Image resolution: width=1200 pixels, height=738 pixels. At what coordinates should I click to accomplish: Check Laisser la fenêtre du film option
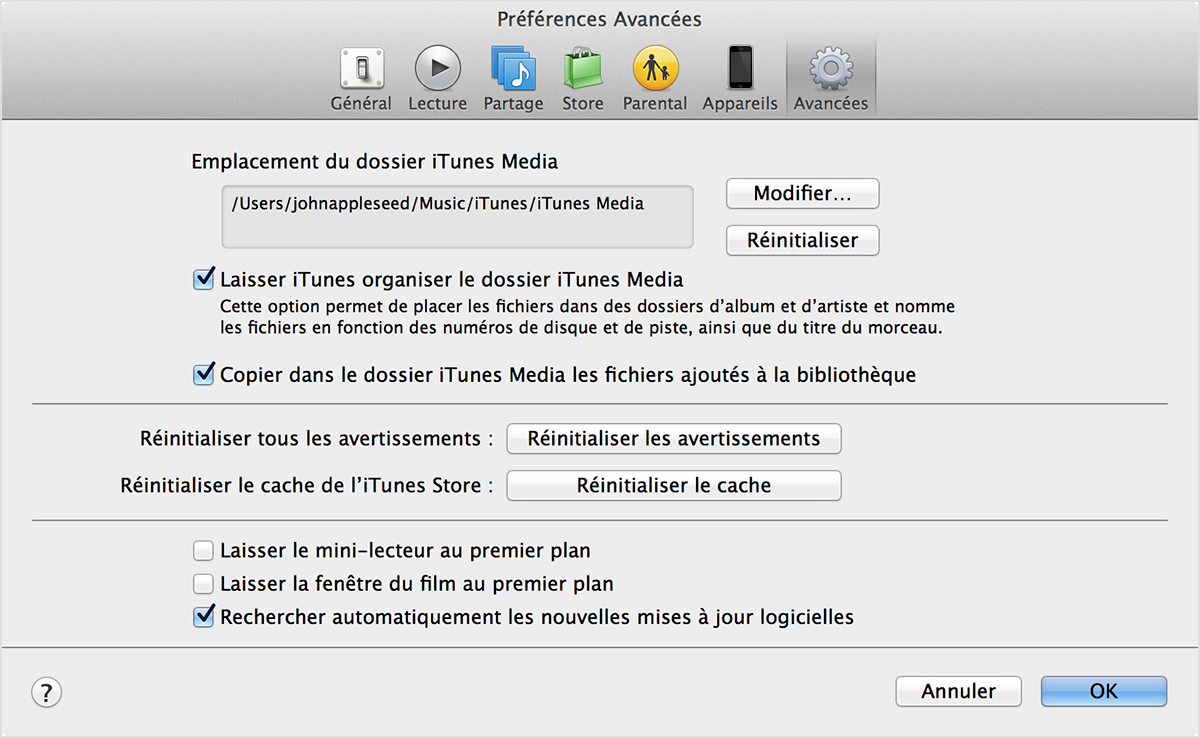pos(204,583)
